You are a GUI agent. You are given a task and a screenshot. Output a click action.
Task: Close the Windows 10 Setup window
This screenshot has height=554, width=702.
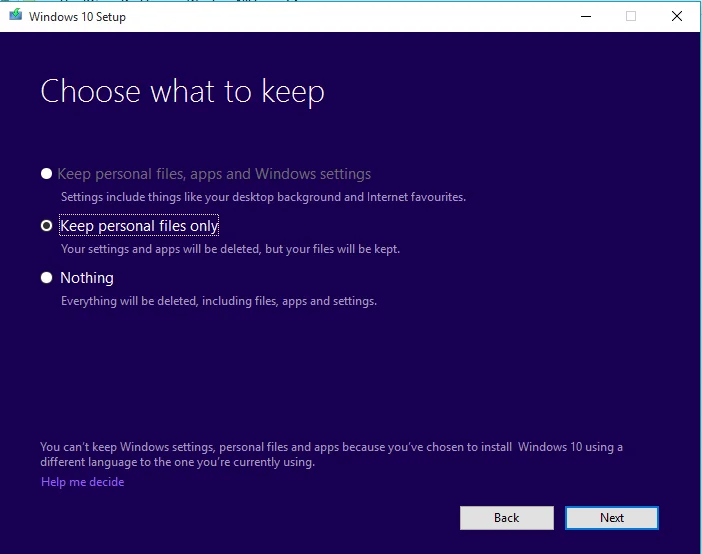(676, 17)
